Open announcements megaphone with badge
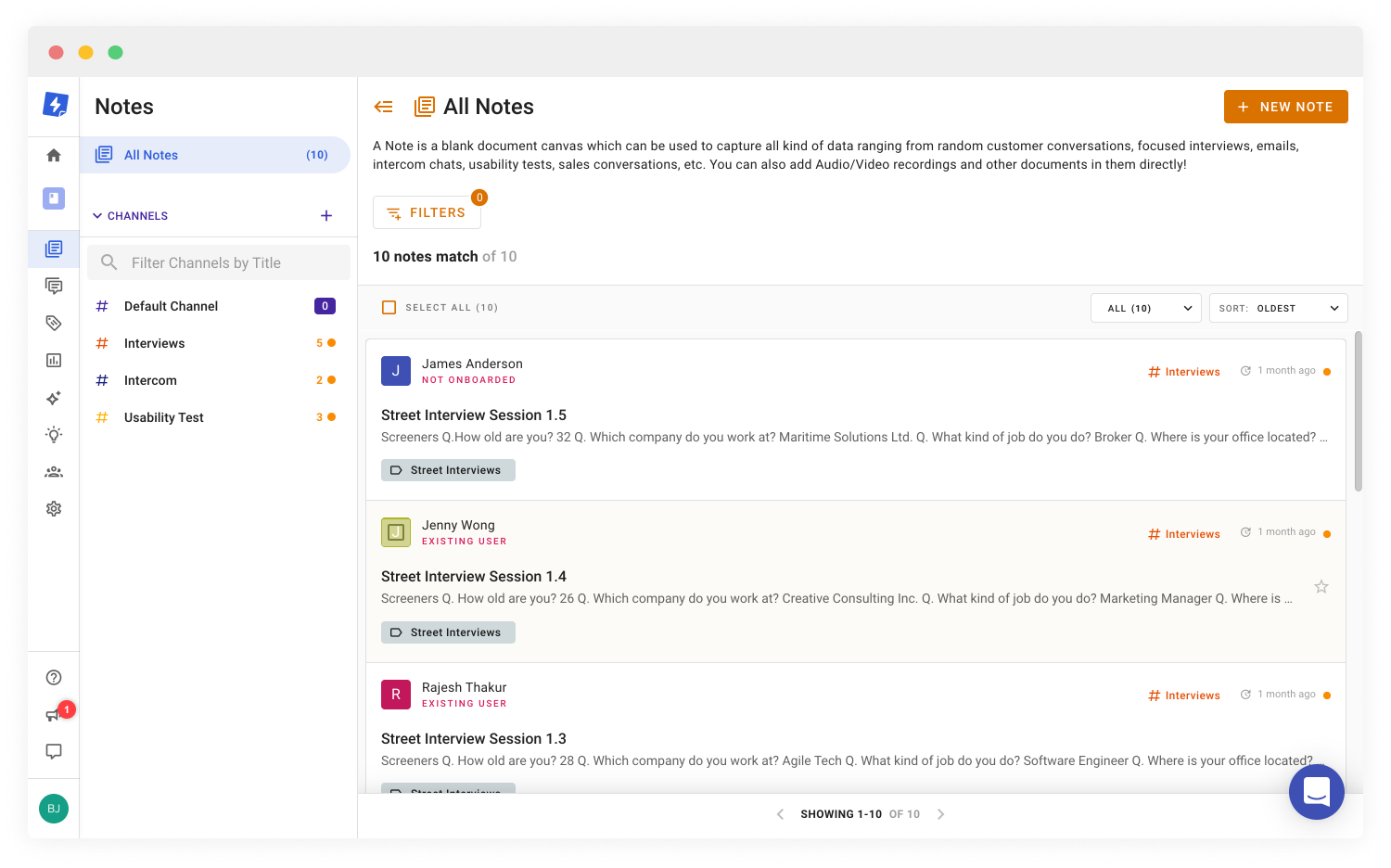The image size is (1391, 868). [x=54, y=715]
